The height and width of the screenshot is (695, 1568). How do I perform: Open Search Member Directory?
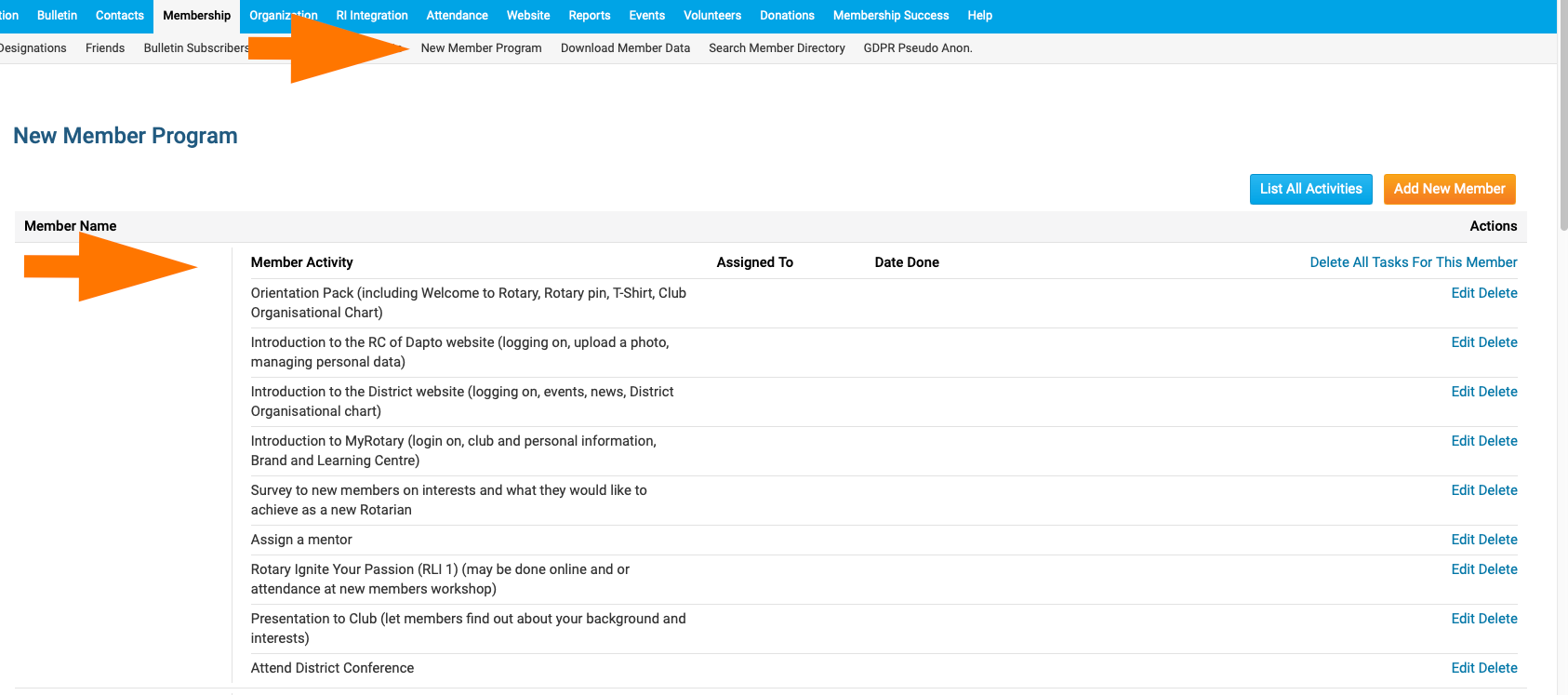[x=777, y=48]
